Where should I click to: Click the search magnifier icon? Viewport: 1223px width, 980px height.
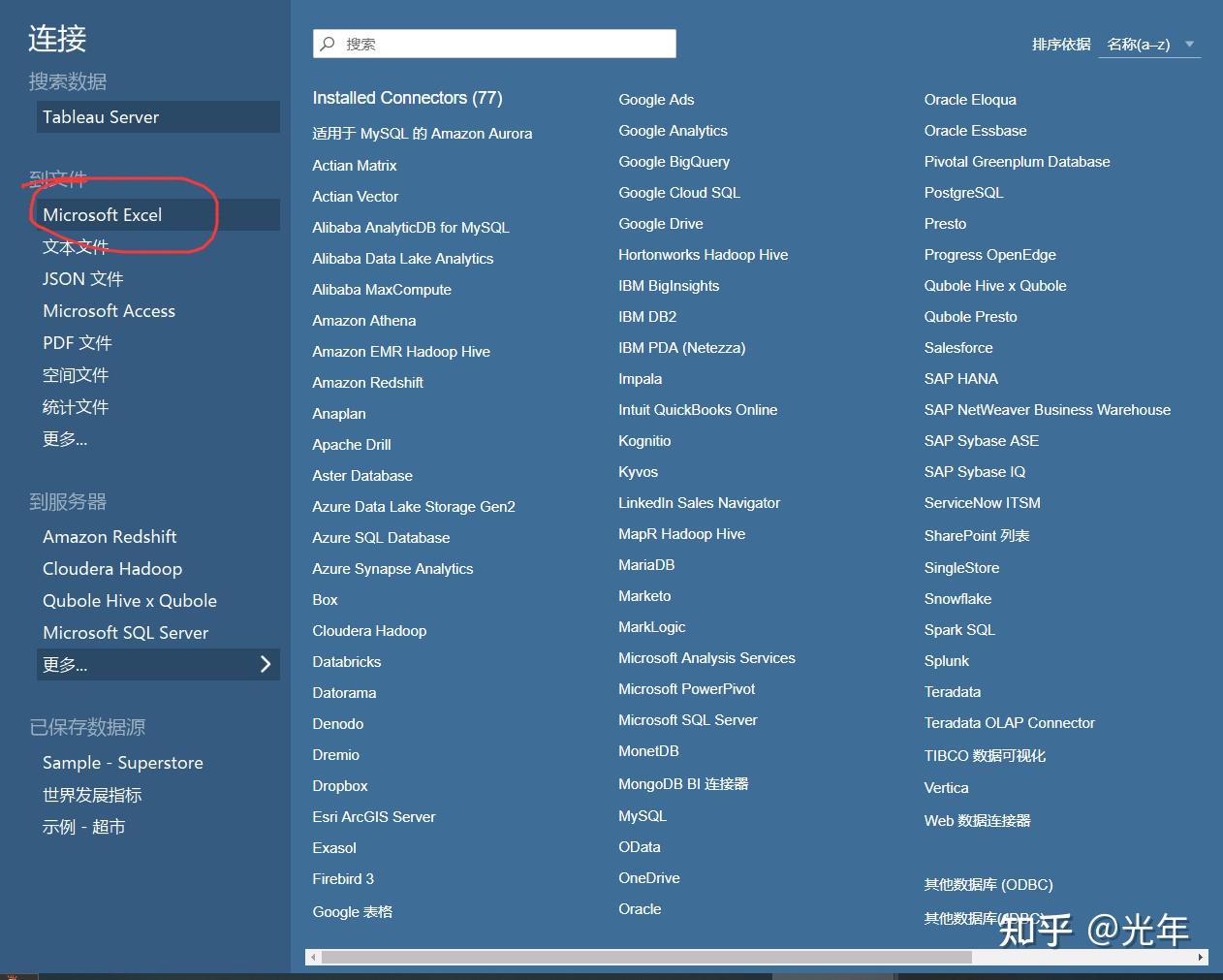coord(328,44)
